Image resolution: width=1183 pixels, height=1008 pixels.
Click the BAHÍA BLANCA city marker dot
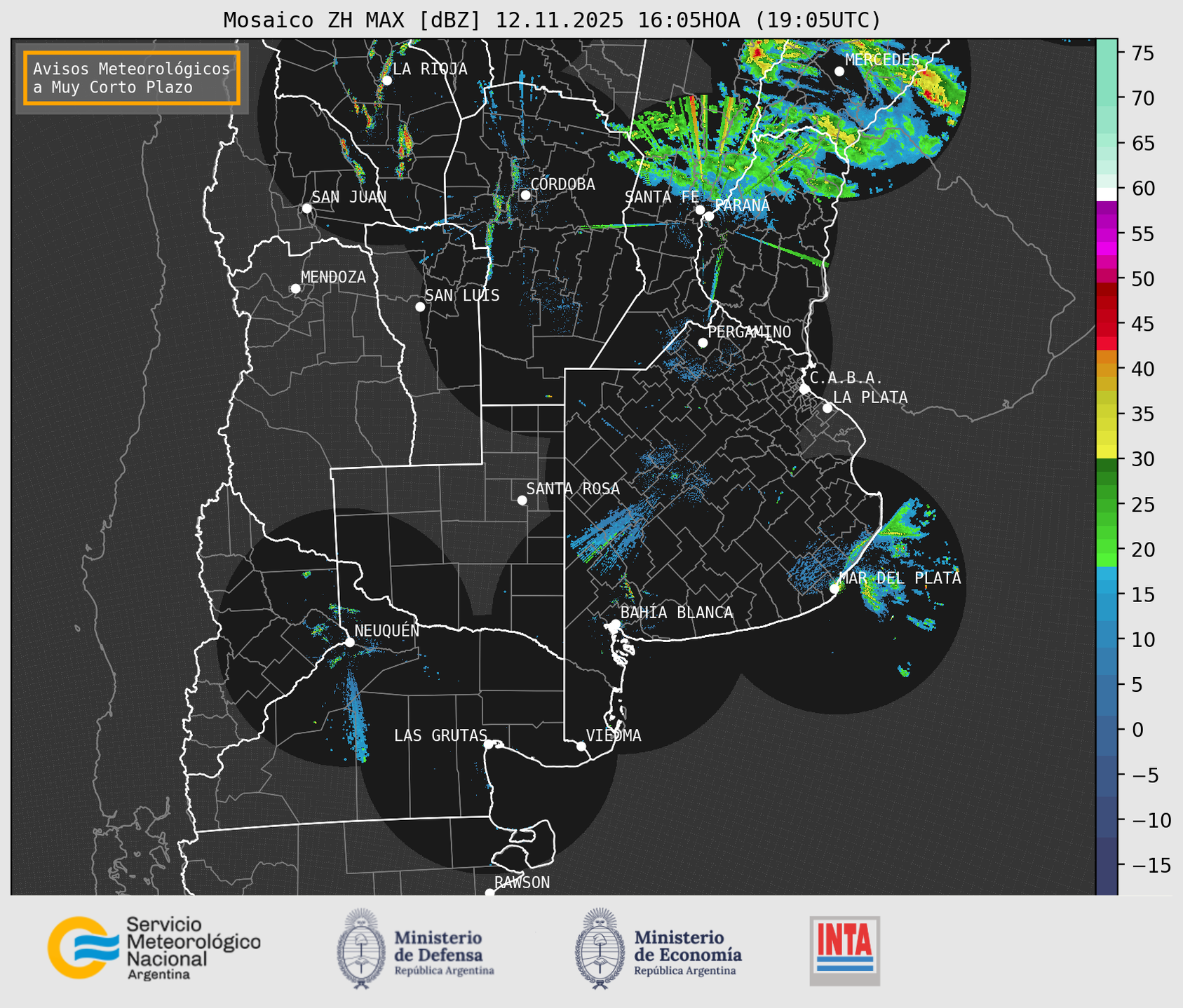click(x=615, y=624)
